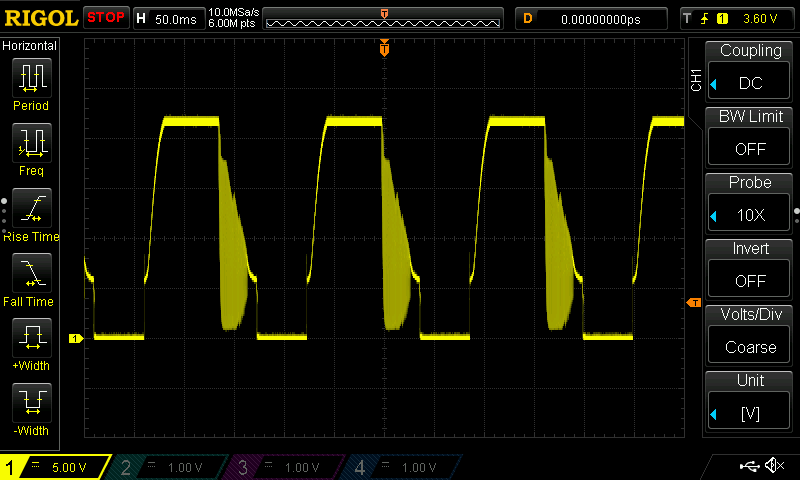The height and width of the screenshot is (480, 800).
Task: Click the CH1 vertical menu label
Action: (695, 80)
